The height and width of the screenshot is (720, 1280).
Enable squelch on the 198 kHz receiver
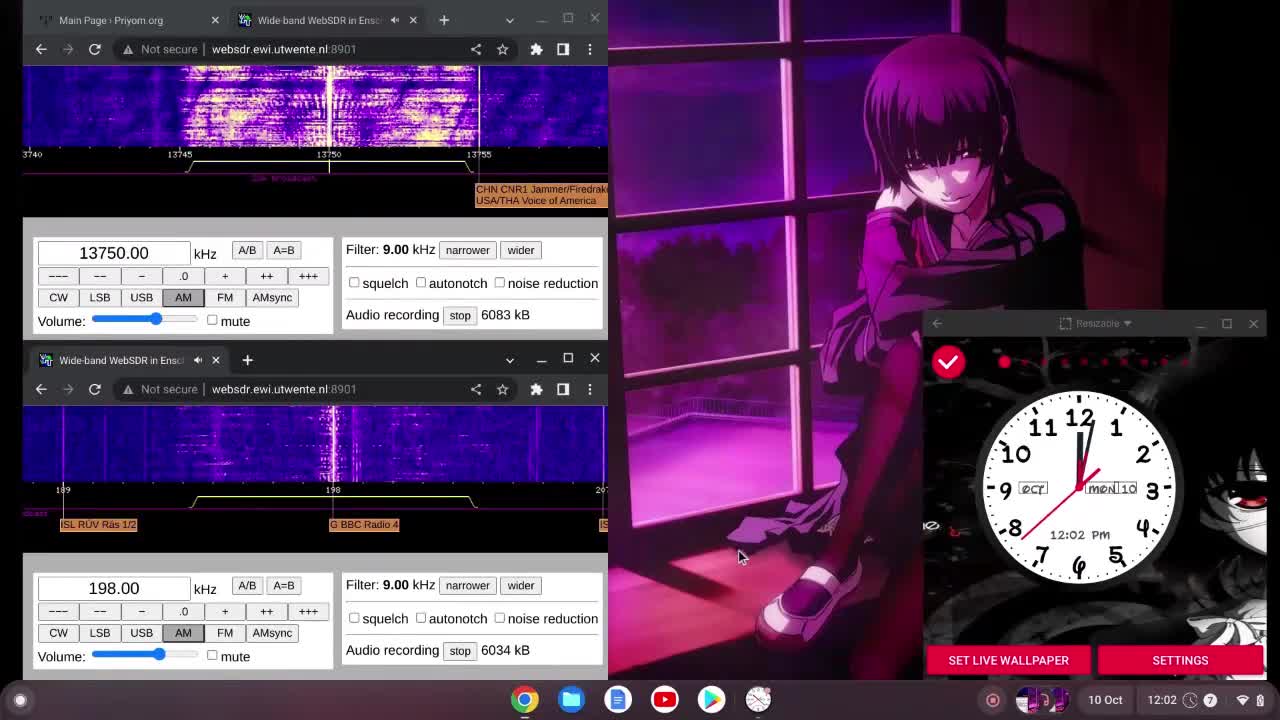coord(354,618)
